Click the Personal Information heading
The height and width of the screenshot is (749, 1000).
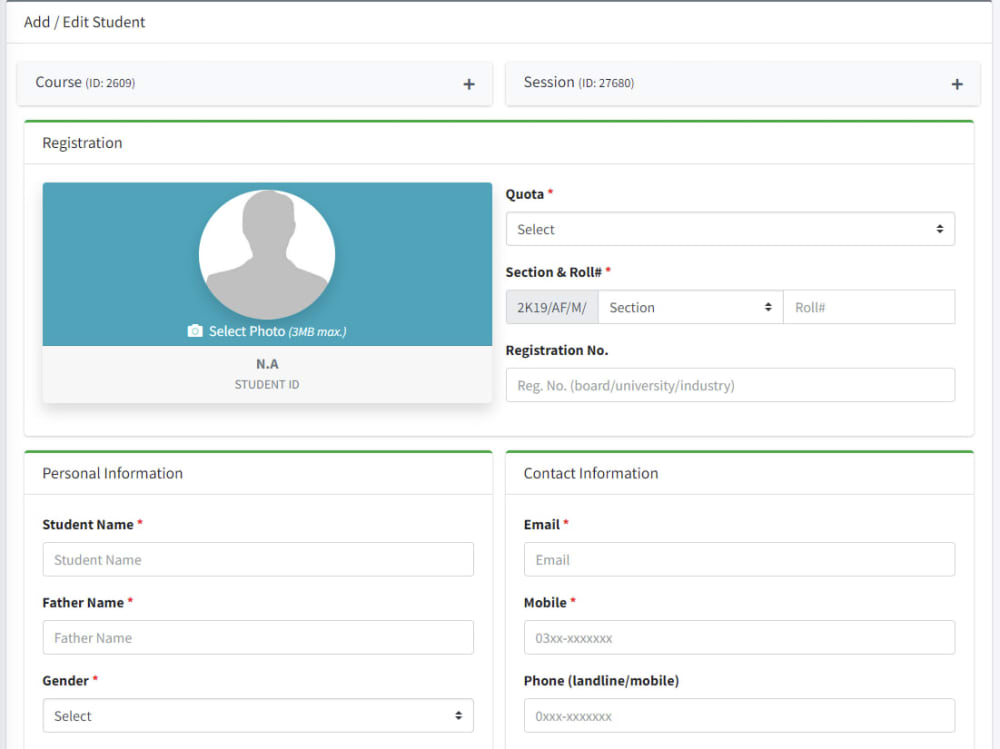click(x=112, y=473)
